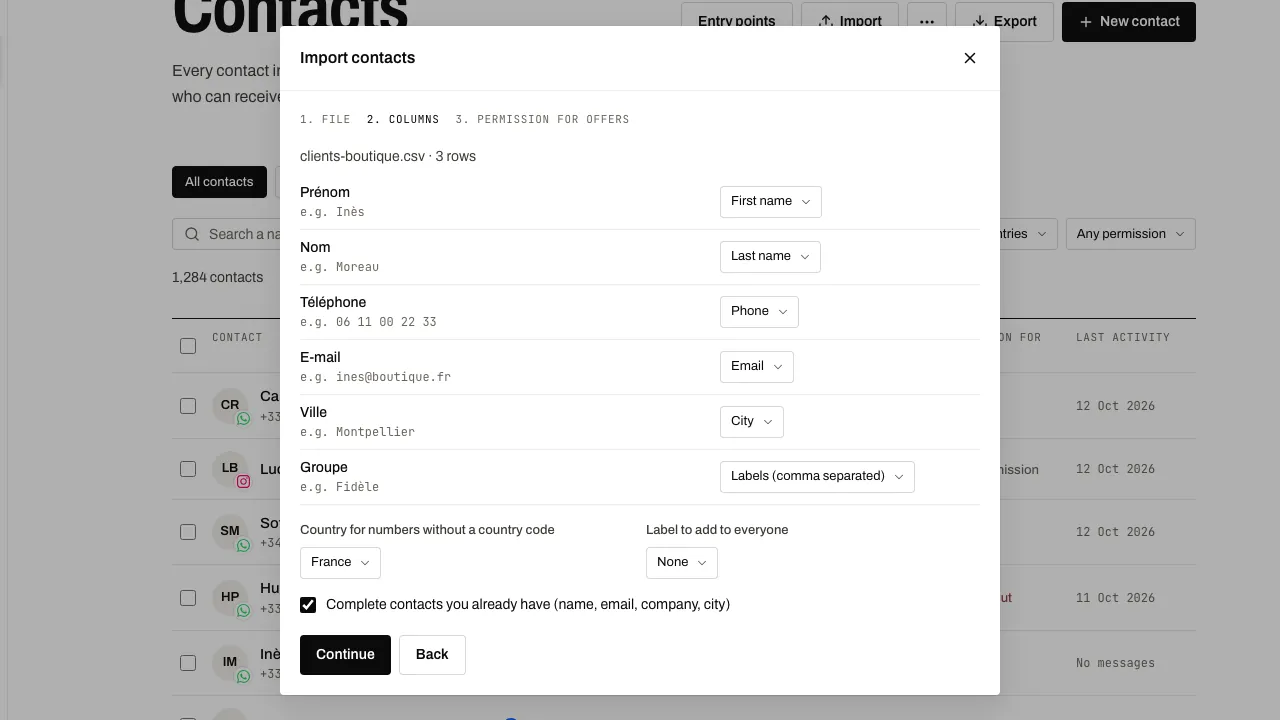
Task: Click the plus icon on New contact
Action: tap(1085, 21)
